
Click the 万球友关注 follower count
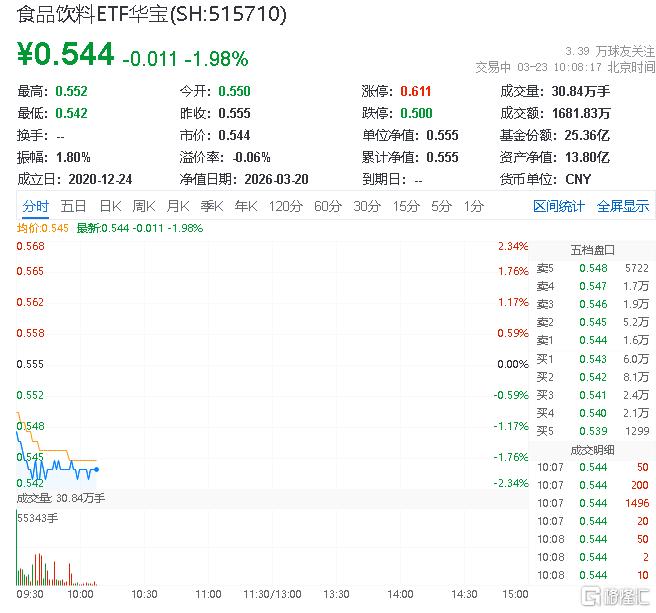click(610, 51)
